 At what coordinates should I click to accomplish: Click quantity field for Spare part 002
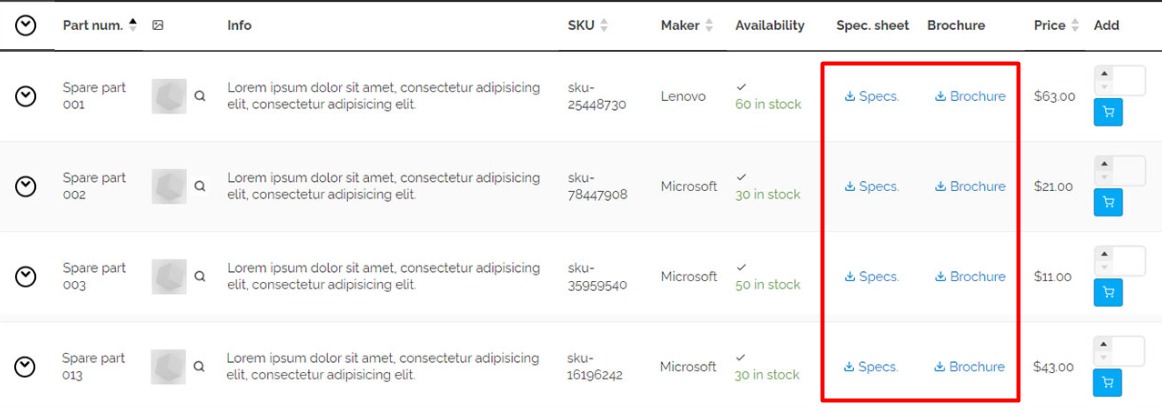1130,171
